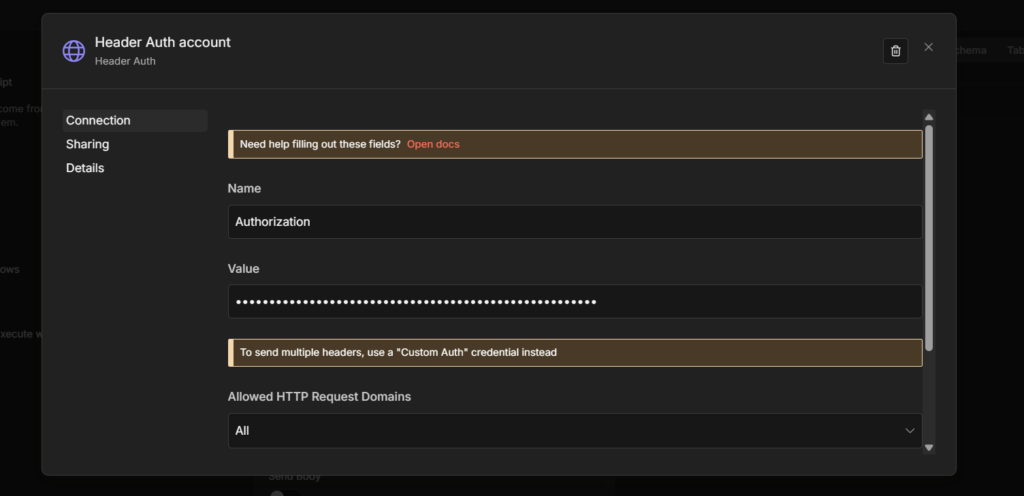The image size is (1024, 496).
Task: Focus the Name field containing Authorization
Action: pyautogui.click(x=574, y=222)
